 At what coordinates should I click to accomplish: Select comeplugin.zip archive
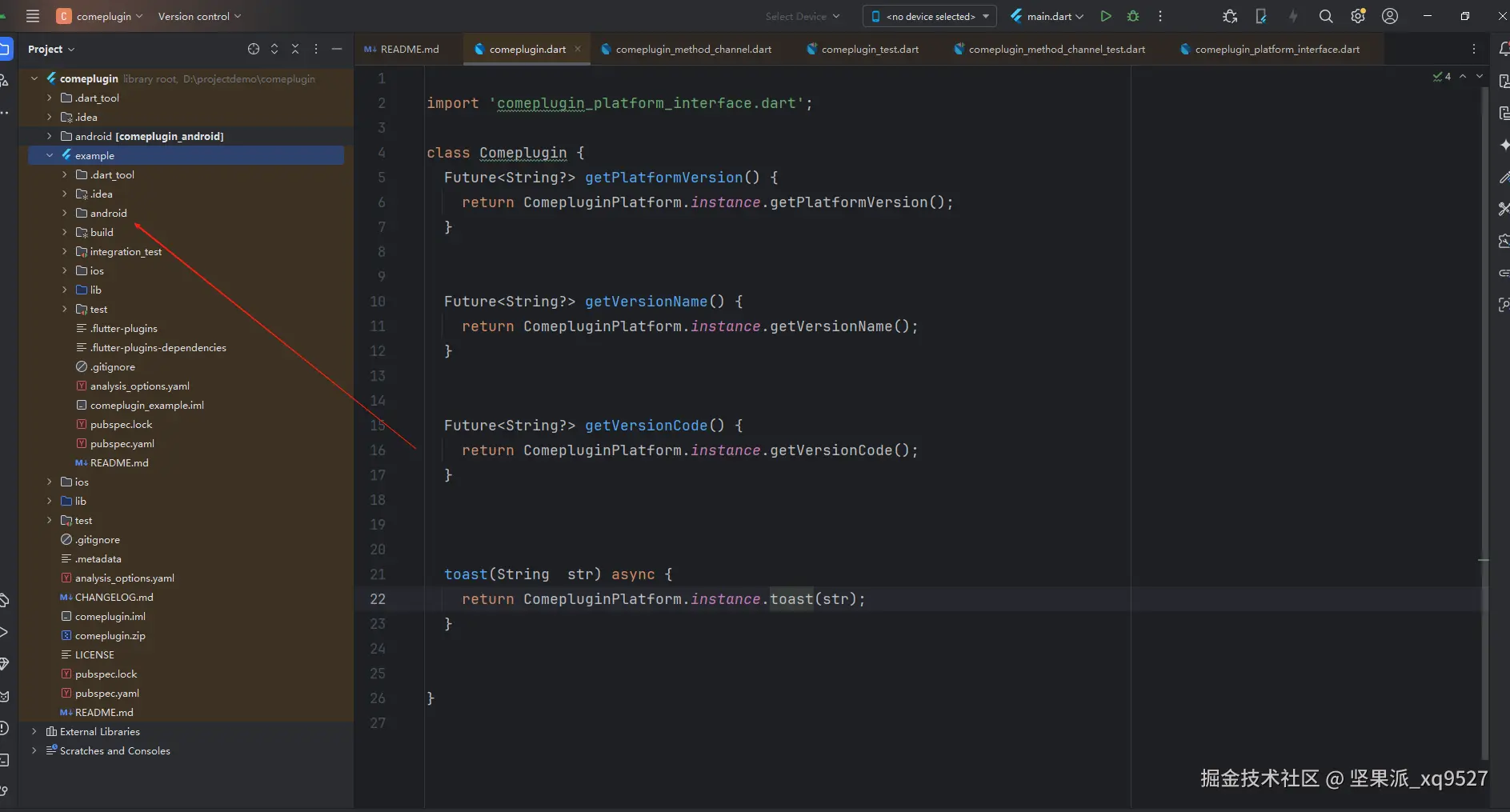[x=110, y=635]
